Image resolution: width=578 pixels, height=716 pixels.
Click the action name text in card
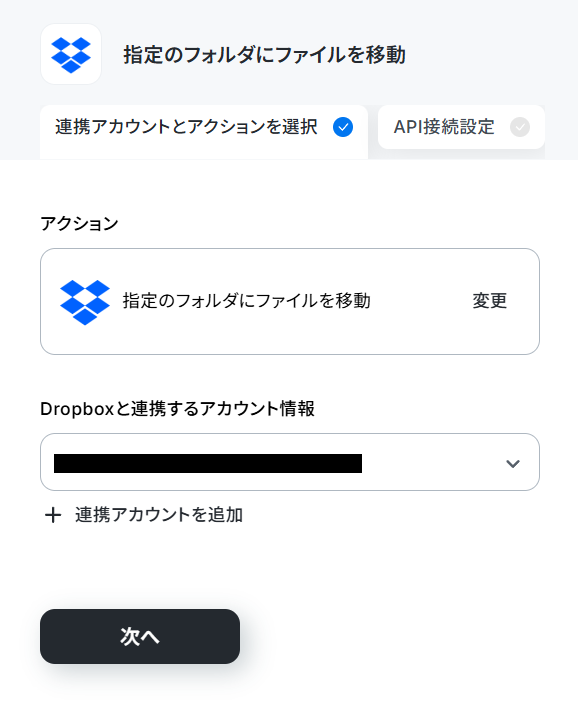click(247, 301)
